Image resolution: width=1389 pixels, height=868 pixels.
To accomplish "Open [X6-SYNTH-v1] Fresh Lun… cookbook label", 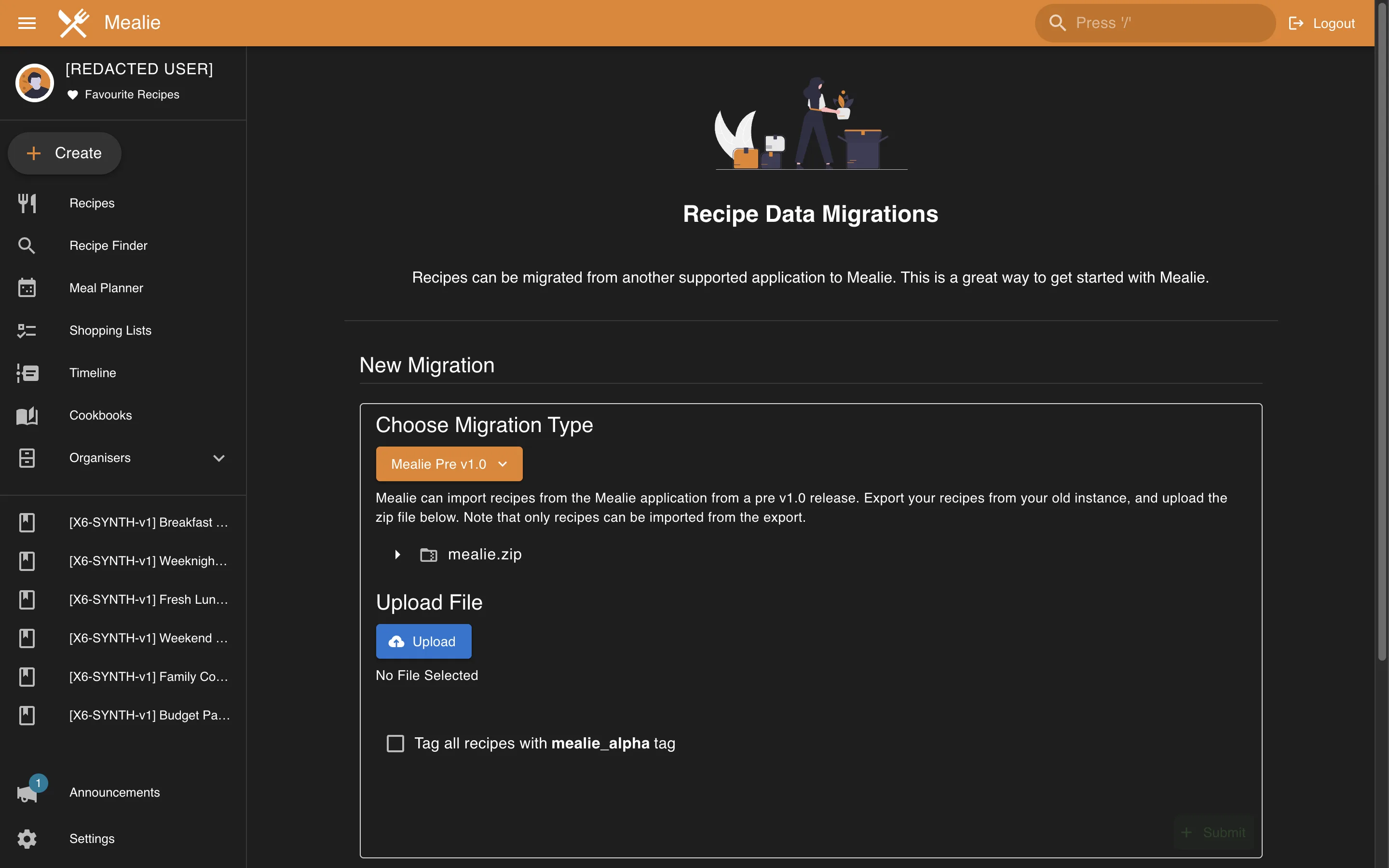I will [149, 599].
